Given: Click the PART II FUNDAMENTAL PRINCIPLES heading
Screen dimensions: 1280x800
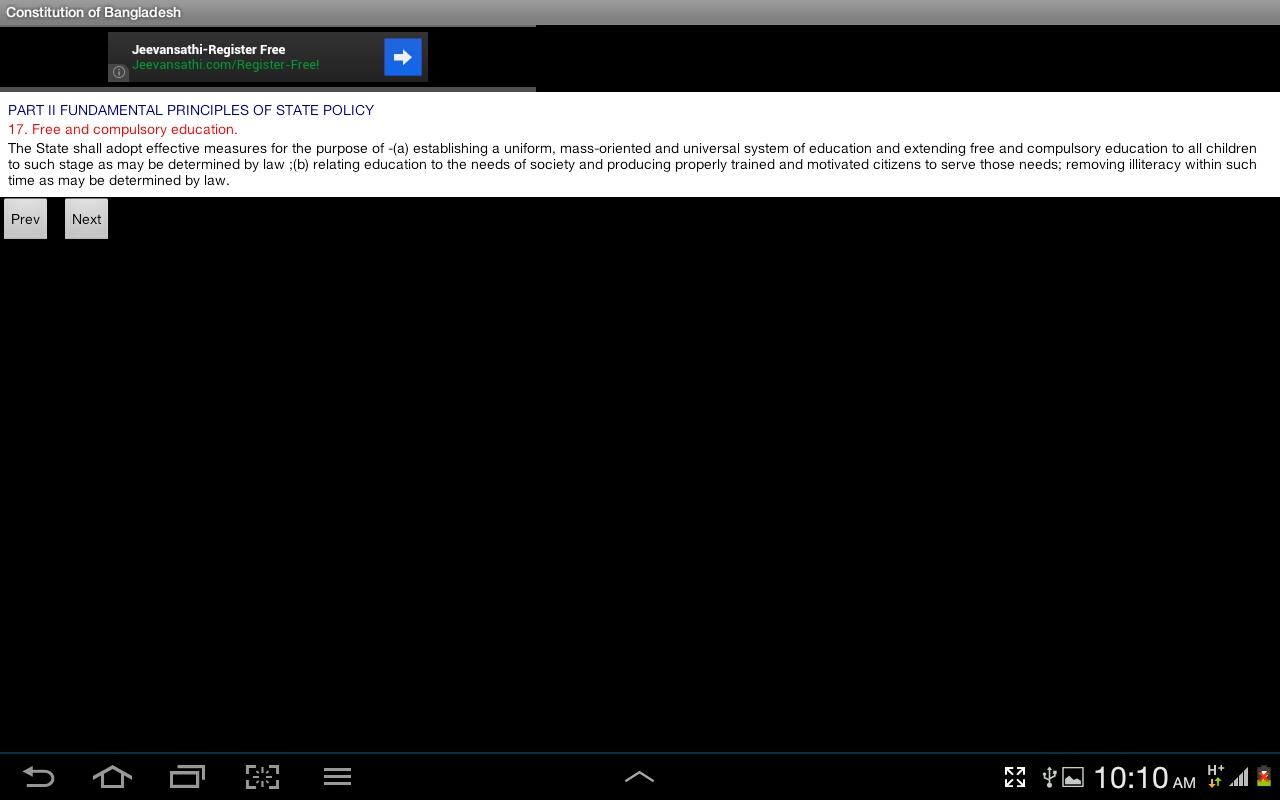Looking at the screenshot, I should point(191,110).
